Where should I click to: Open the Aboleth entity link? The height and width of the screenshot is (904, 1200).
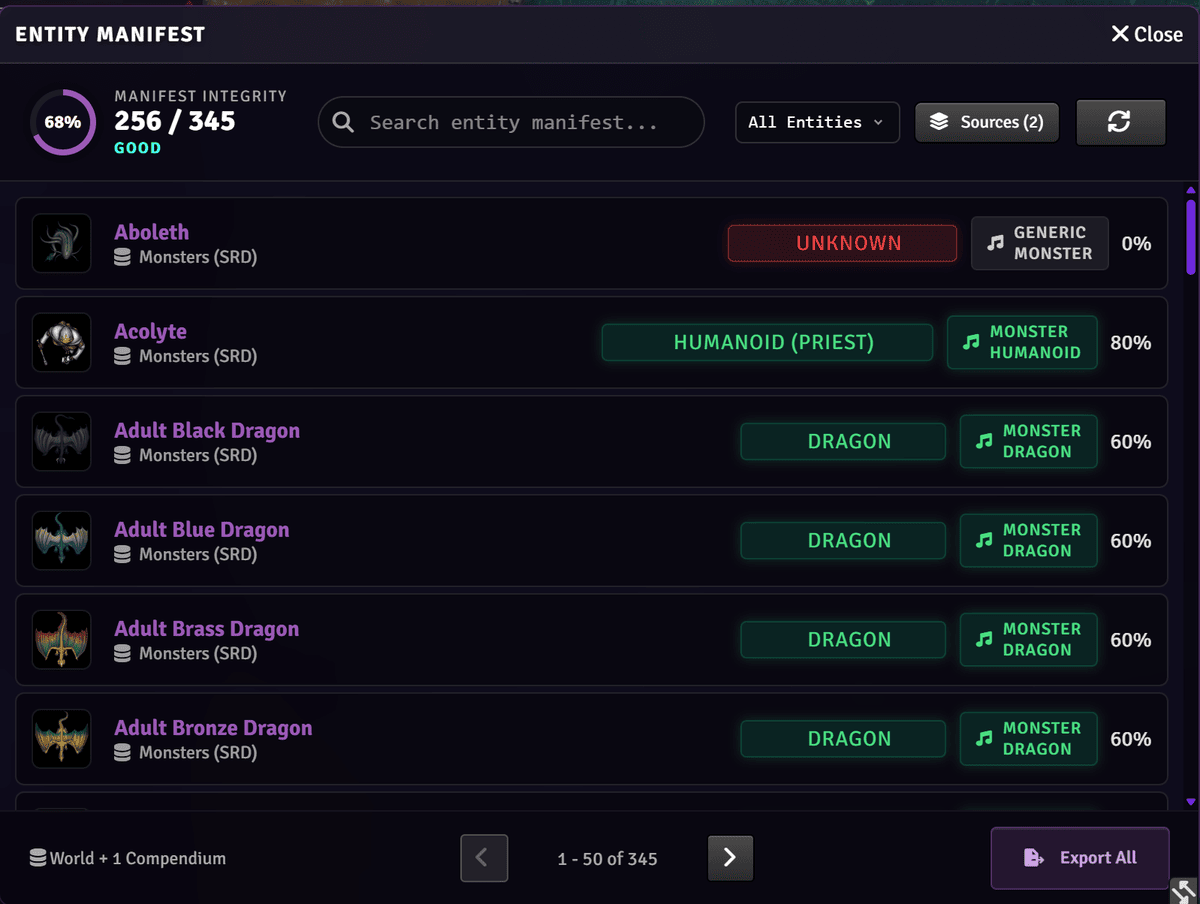(x=151, y=232)
